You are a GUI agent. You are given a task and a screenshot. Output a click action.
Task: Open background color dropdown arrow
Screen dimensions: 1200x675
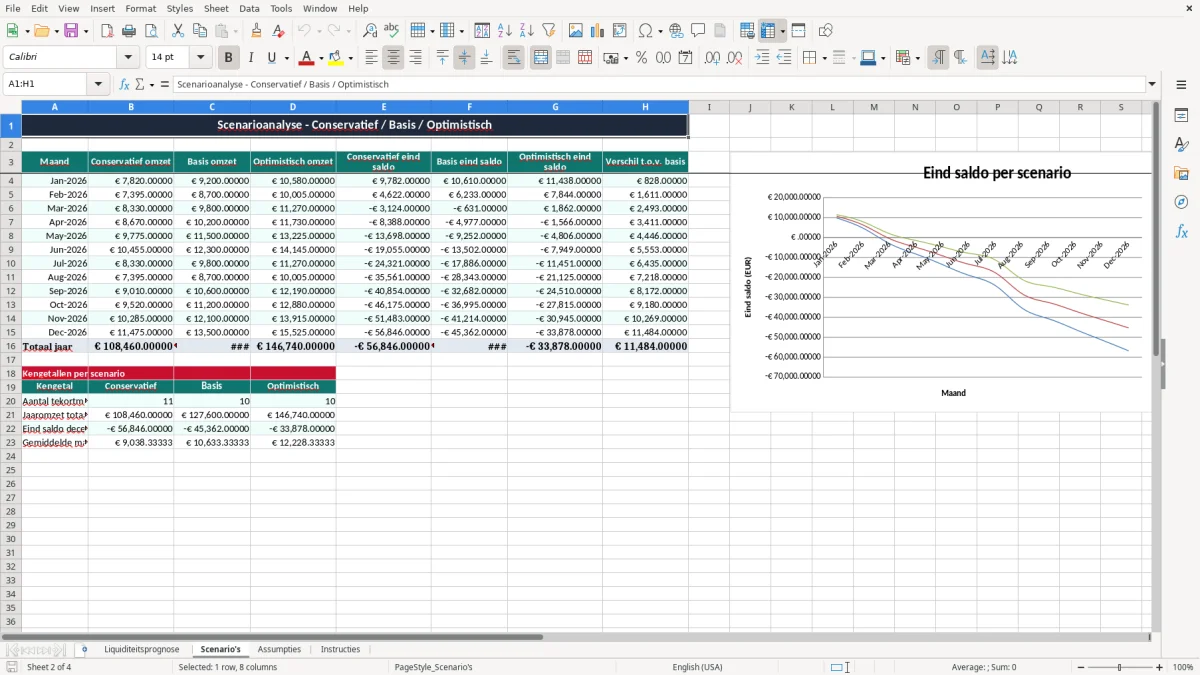click(x=350, y=58)
